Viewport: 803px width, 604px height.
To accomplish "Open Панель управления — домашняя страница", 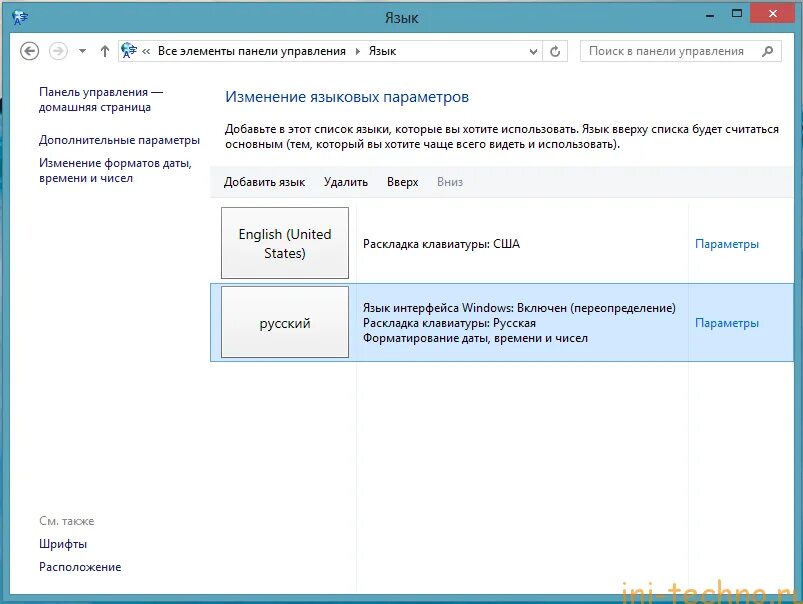I will (100, 99).
